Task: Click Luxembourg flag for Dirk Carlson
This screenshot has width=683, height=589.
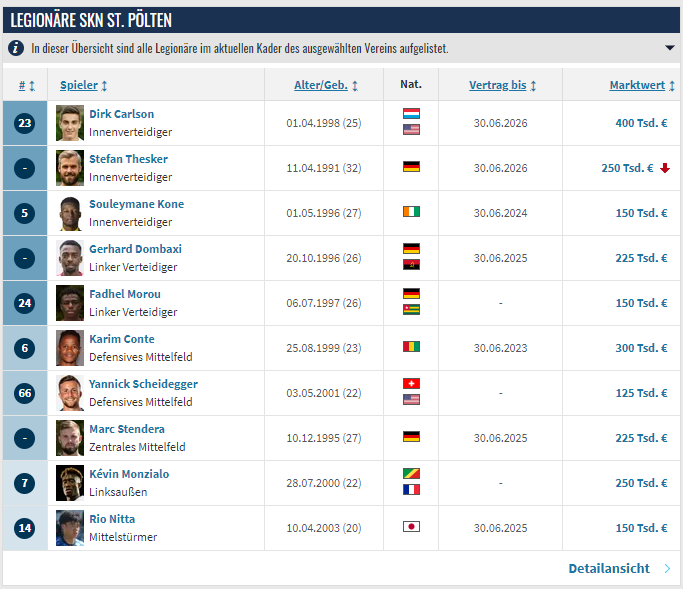Action: (x=411, y=114)
